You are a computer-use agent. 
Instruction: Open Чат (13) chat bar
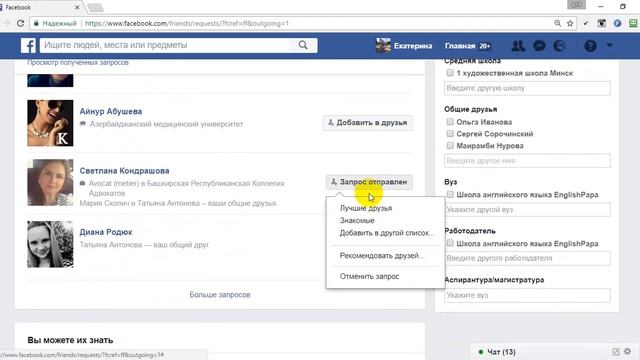501,352
